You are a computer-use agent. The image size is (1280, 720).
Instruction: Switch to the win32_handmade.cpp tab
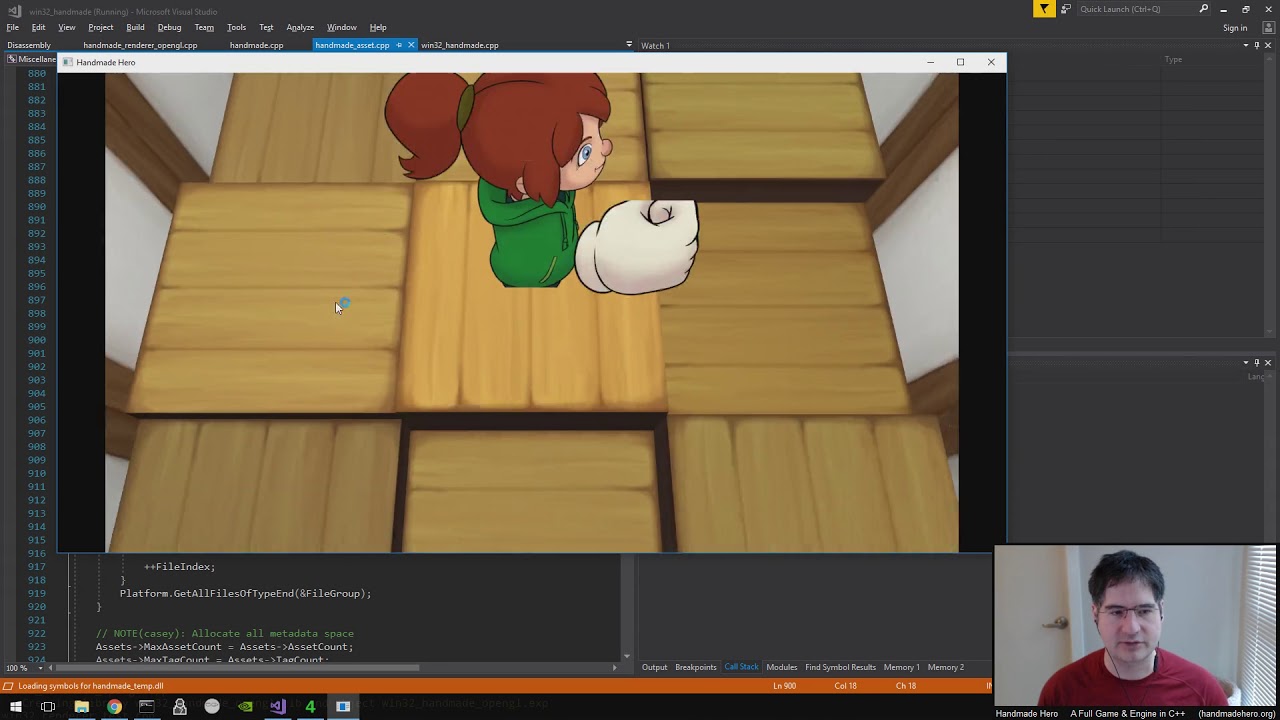(460, 45)
